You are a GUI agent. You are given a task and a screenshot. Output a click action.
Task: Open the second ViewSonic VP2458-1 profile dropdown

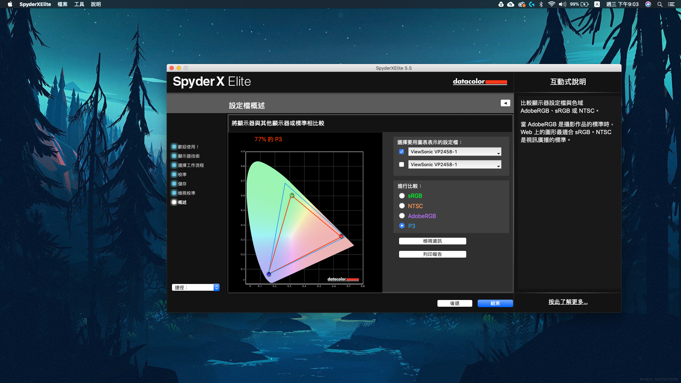click(454, 165)
